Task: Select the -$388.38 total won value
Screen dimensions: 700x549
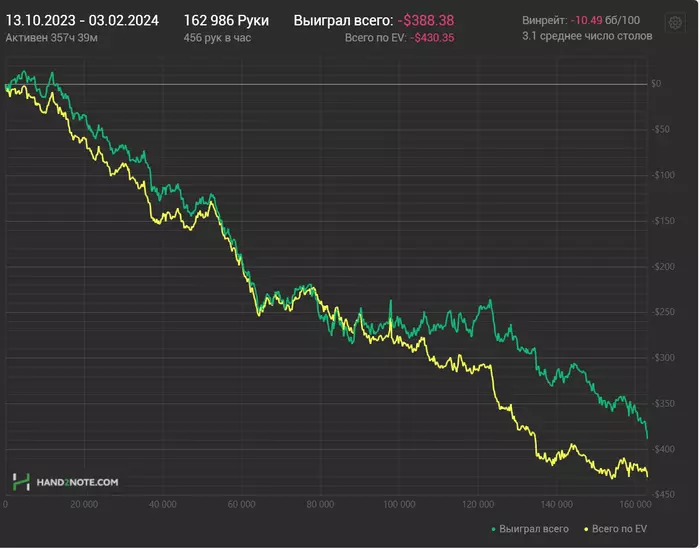Action: tap(426, 20)
